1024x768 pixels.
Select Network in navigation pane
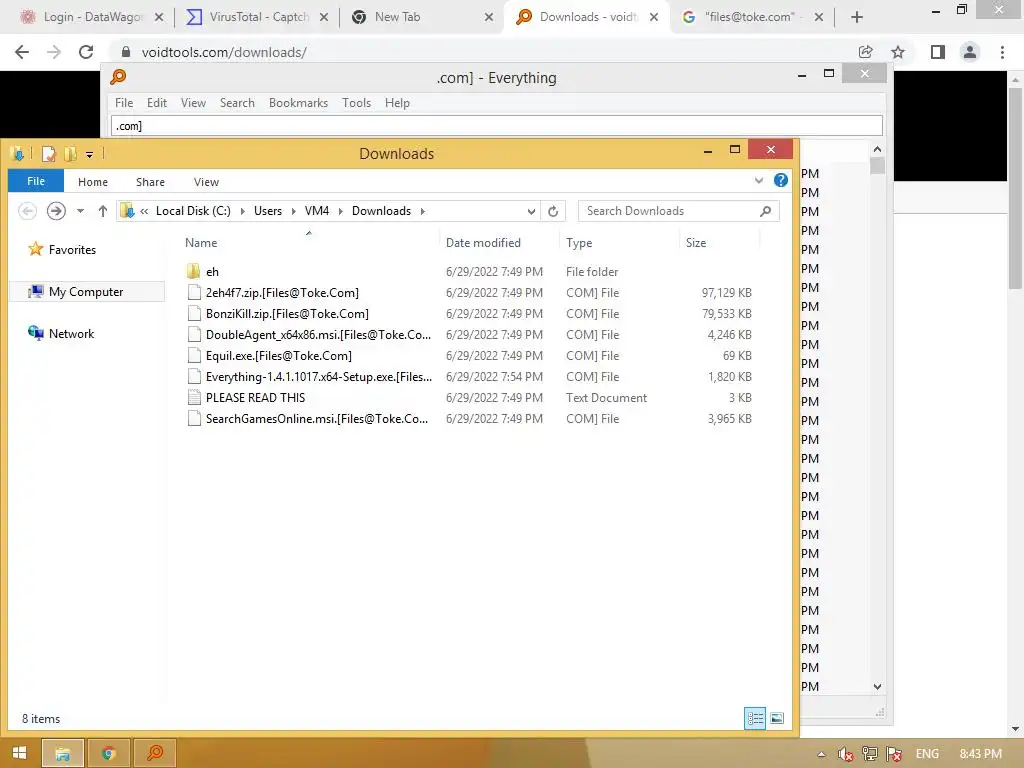[x=71, y=334]
